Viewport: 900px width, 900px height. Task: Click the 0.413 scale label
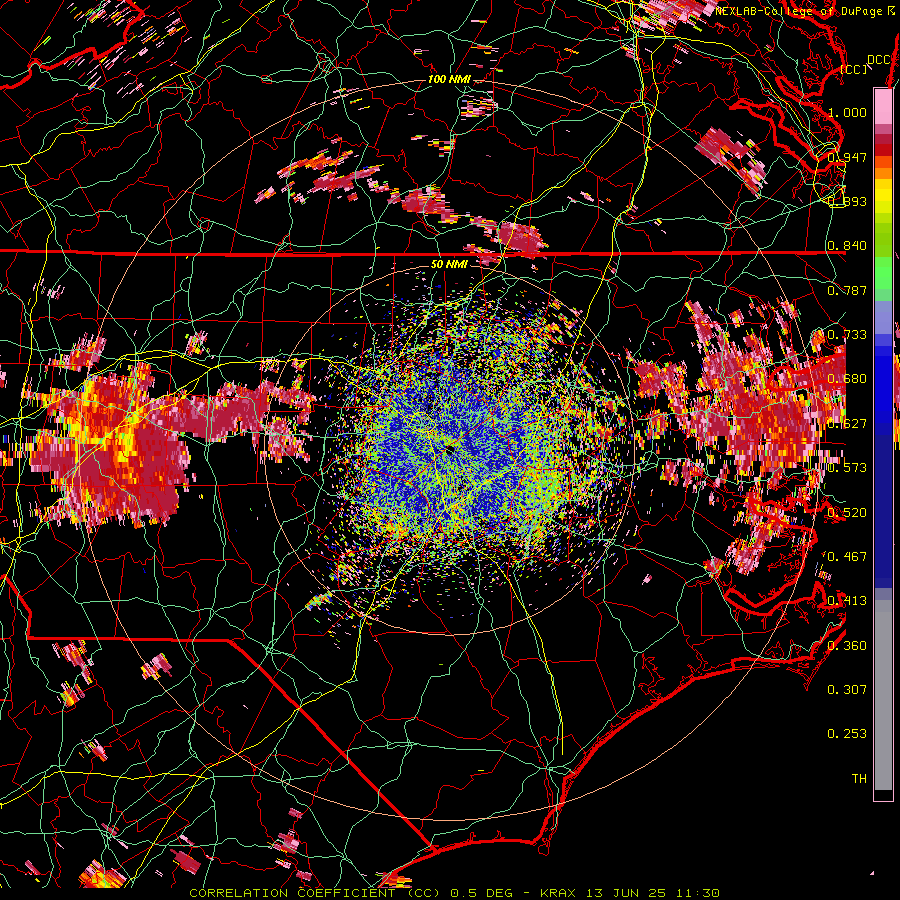[x=847, y=600]
